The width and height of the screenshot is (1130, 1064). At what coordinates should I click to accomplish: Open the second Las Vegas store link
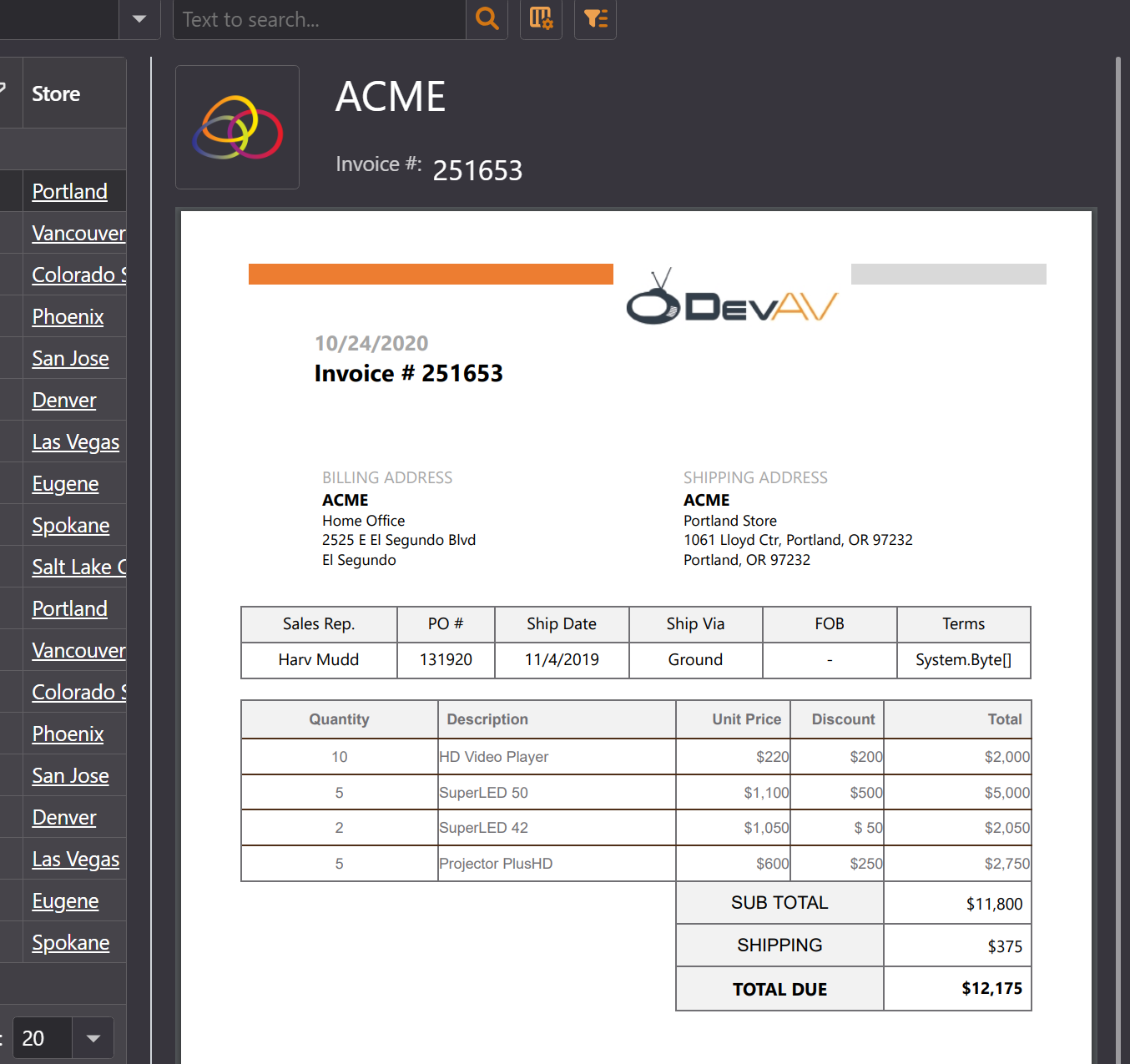(76, 859)
